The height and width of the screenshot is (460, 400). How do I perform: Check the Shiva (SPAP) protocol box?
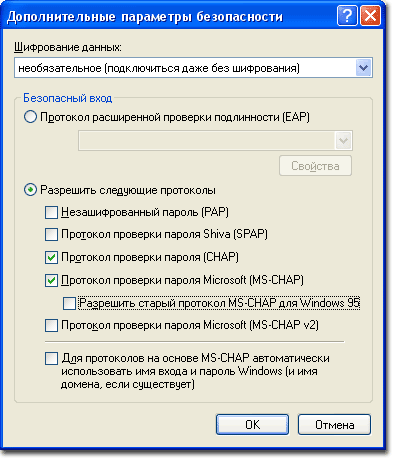(51, 234)
